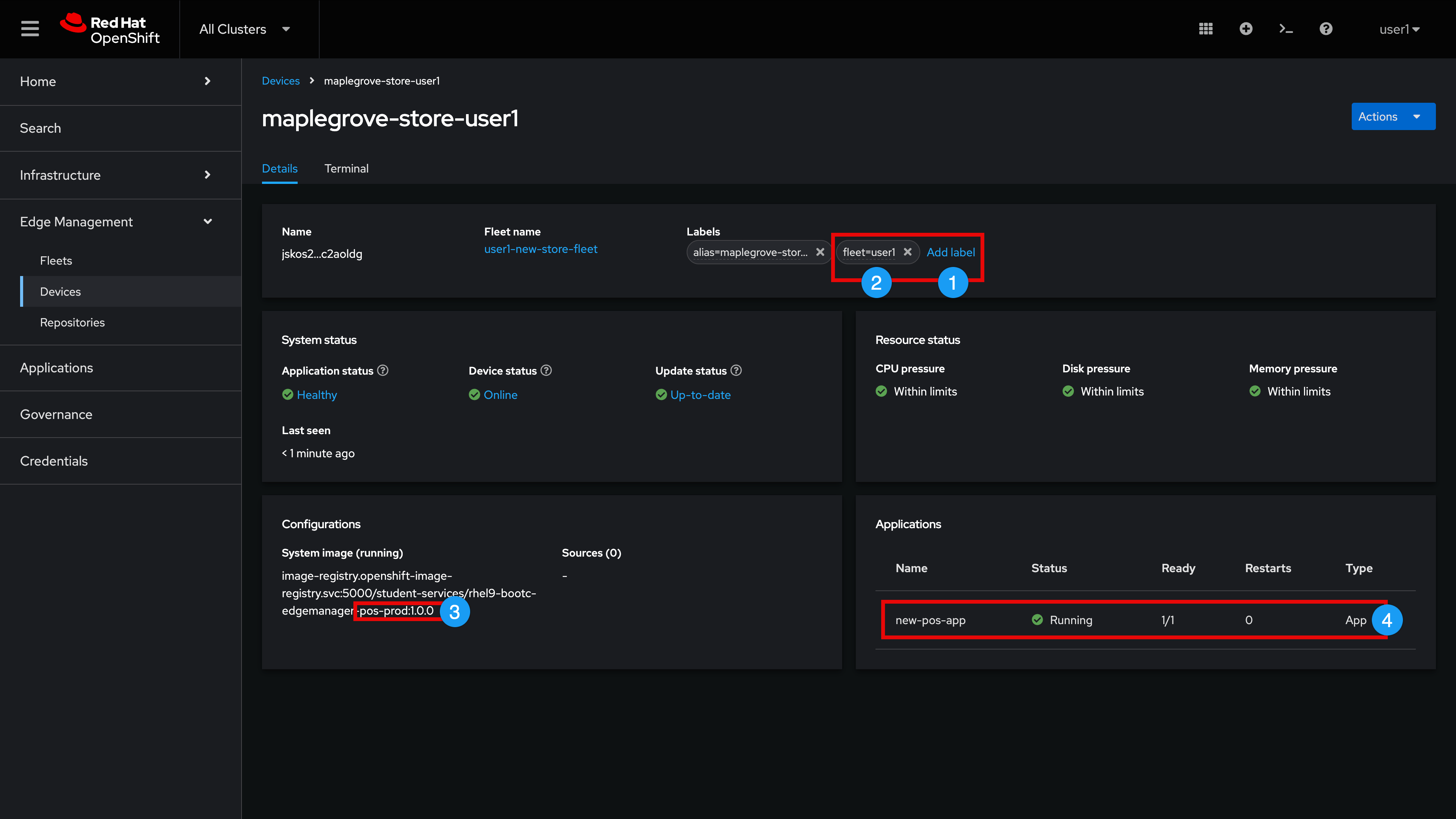Screen dimensions: 1456x819
Task: Click Disk pressure check icon
Action: pyautogui.click(x=1068, y=391)
